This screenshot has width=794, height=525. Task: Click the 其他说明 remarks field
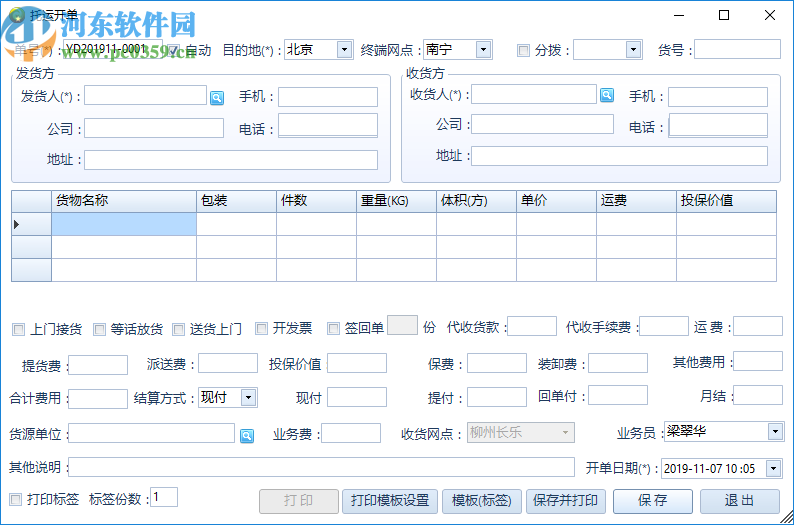pyautogui.click(x=322, y=467)
